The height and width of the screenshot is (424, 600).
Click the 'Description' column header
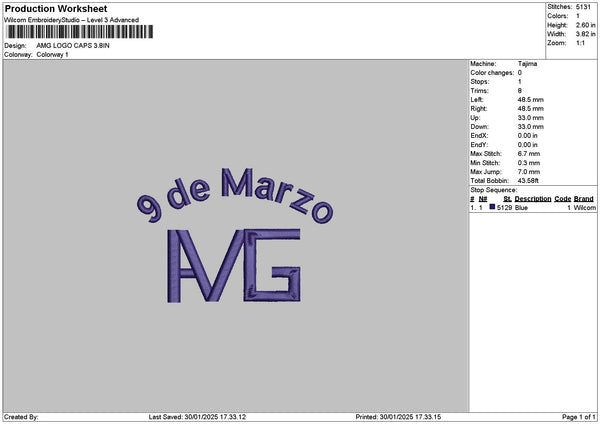[x=533, y=199]
